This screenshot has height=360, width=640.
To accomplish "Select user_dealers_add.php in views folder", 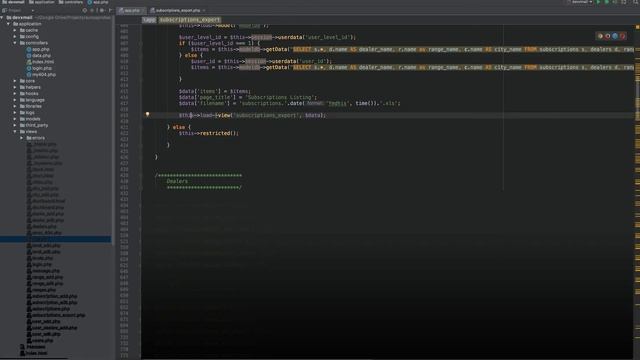I will tap(54, 328).
